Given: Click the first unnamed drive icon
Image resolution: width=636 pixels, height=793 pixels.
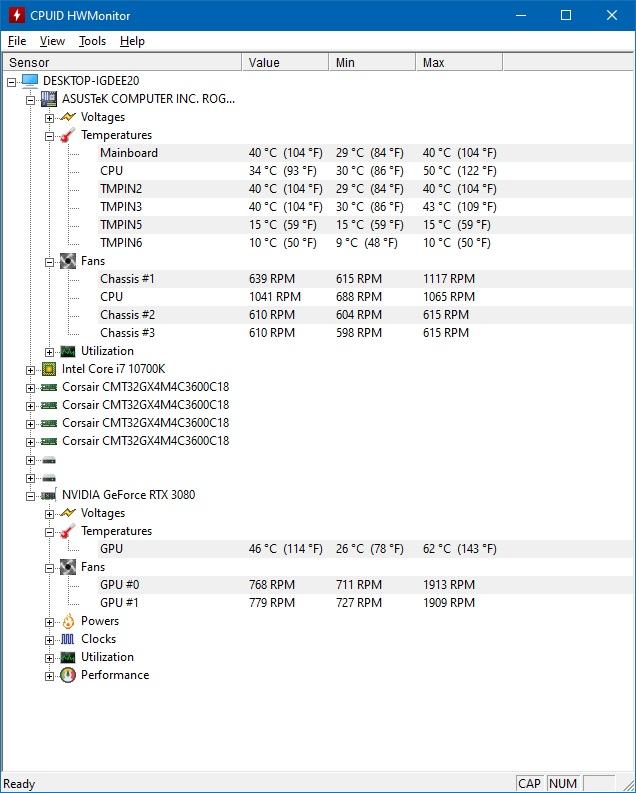Looking at the screenshot, I should 49,460.
